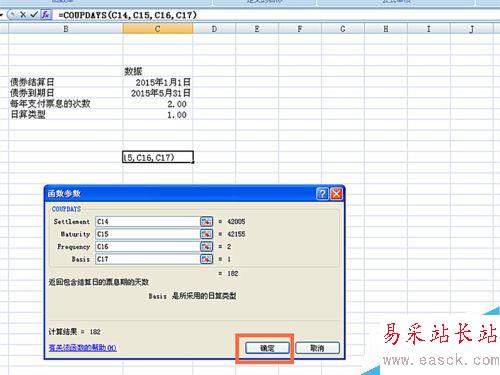Collapse dialog via Settlement range selector icon
Image resolution: width=500 pixels, height=375 pixels.
[x=206, y=222]
